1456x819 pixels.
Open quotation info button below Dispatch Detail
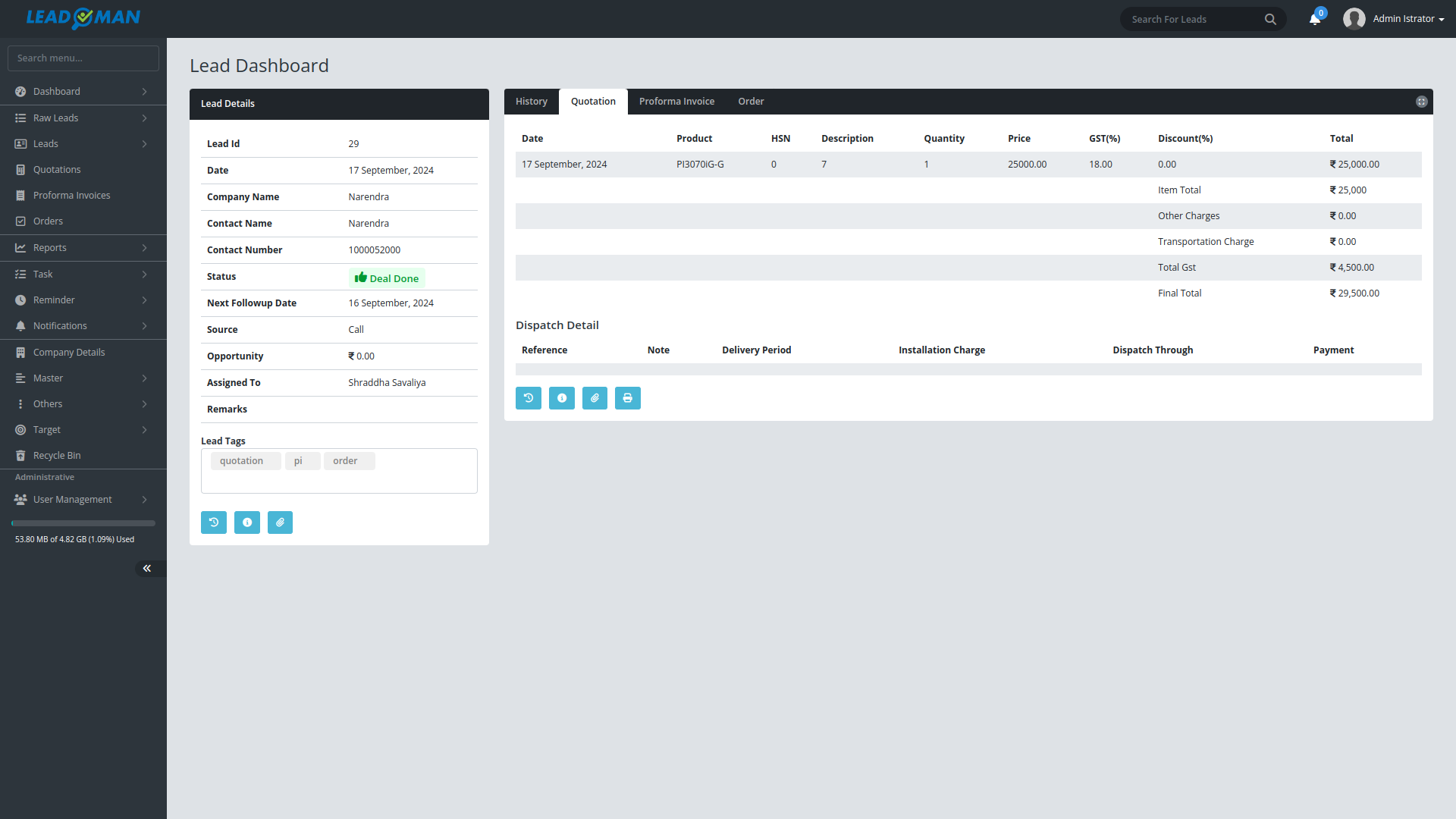click(x=562, y=398)
